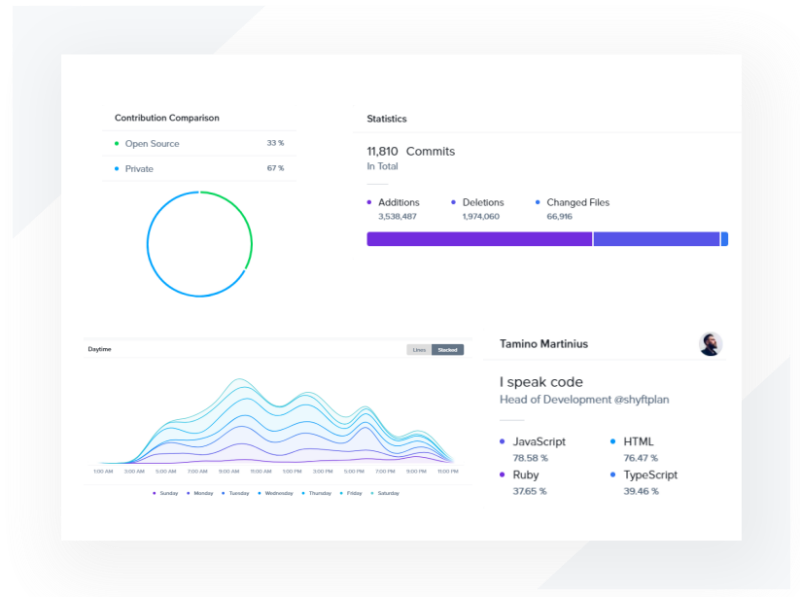Click the Ruby language bullet
This screenshot has width=800, height=597.
tap(502, 475)
